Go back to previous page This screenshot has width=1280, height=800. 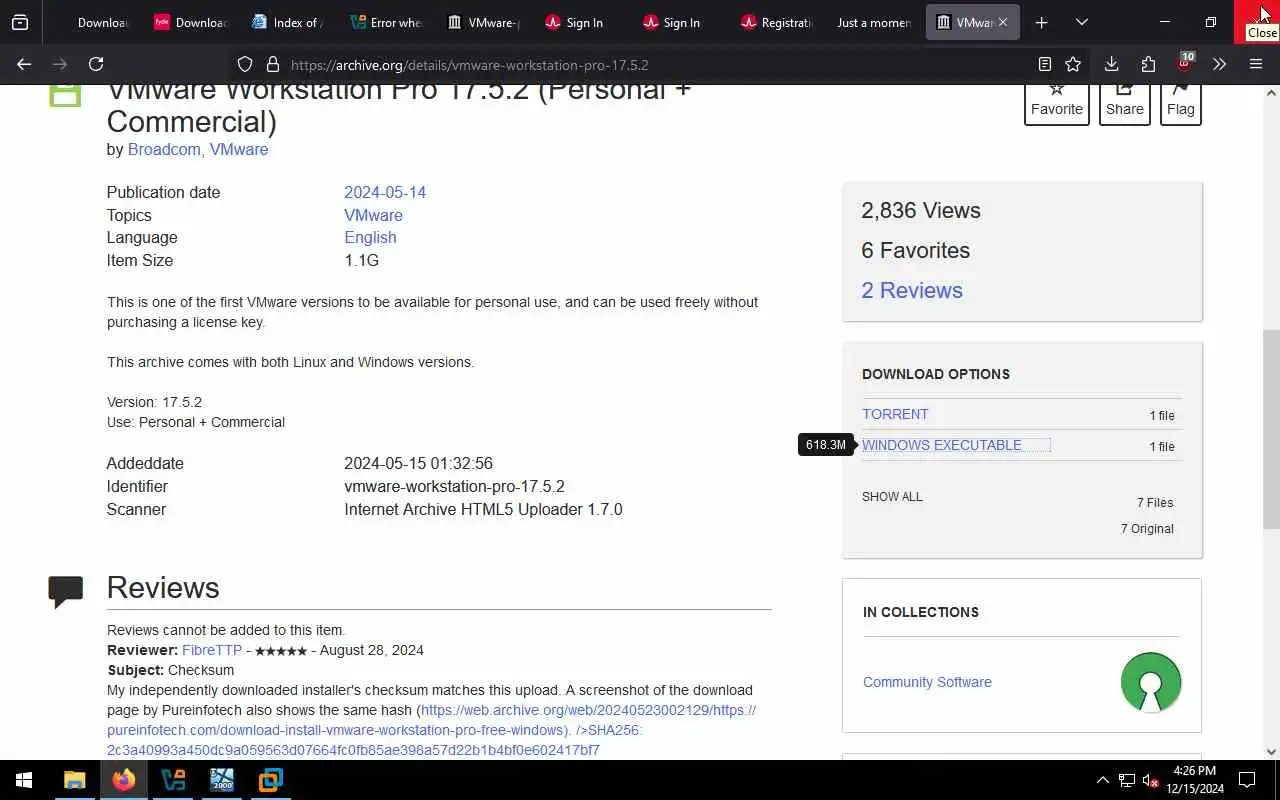point(24,64)
